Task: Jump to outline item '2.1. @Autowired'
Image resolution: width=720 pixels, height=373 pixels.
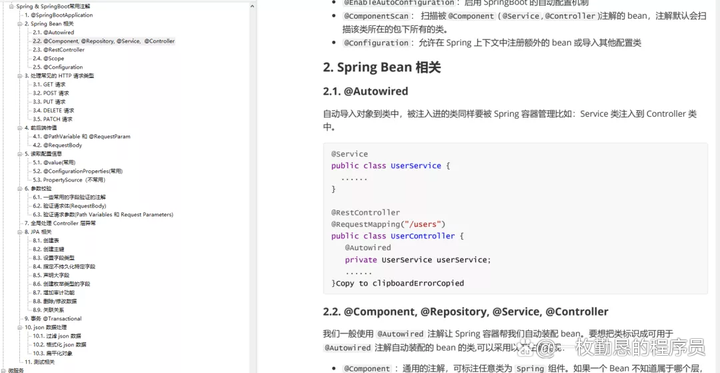Action: 53,33
